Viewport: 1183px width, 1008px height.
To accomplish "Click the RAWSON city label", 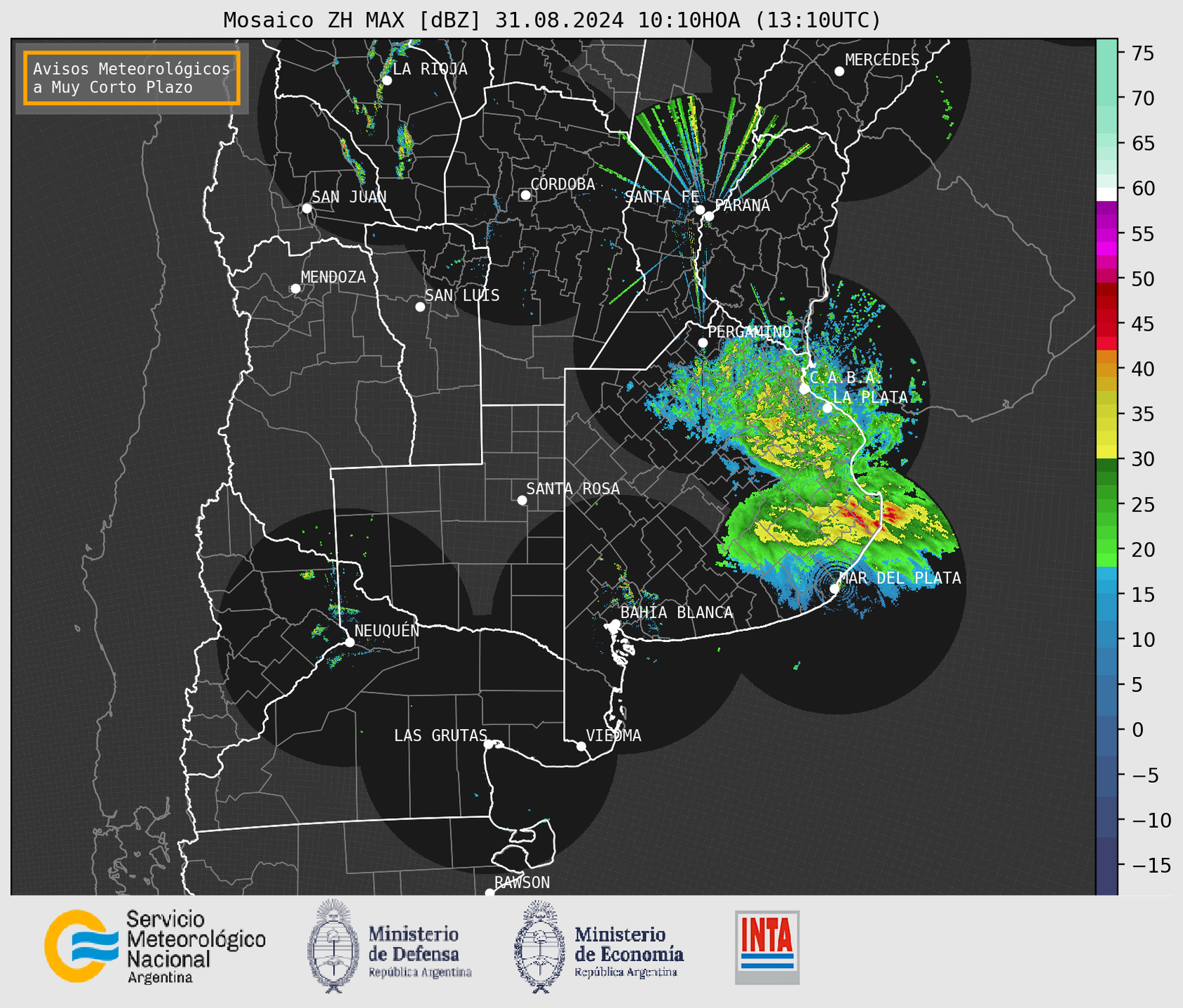I will tap(522, 883).
